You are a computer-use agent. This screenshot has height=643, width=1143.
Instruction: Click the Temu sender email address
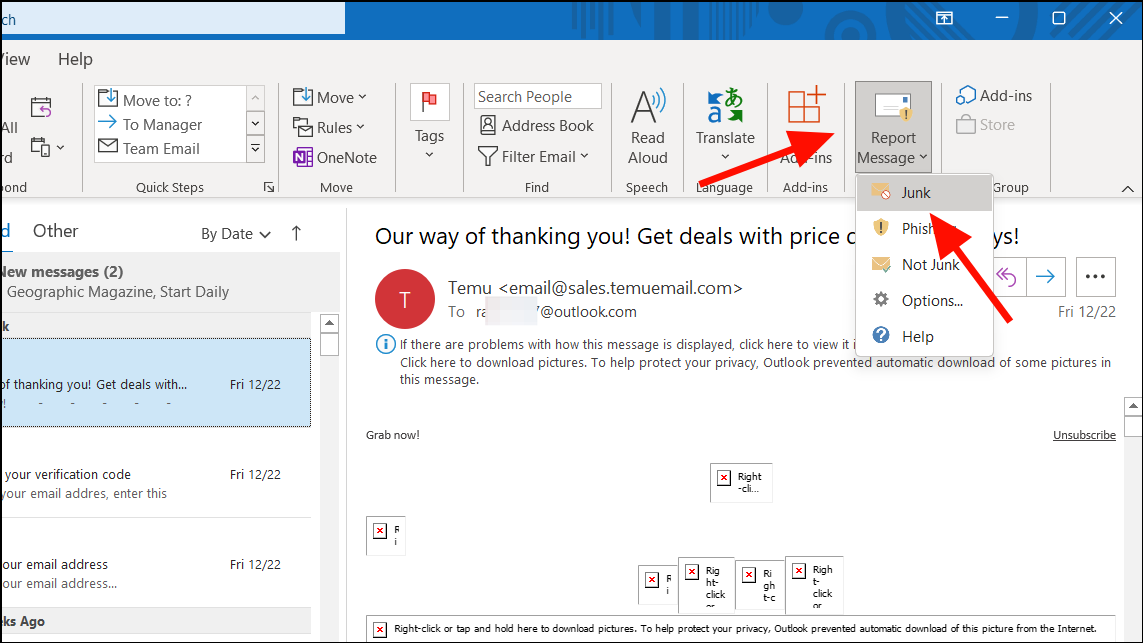point(620,288)
